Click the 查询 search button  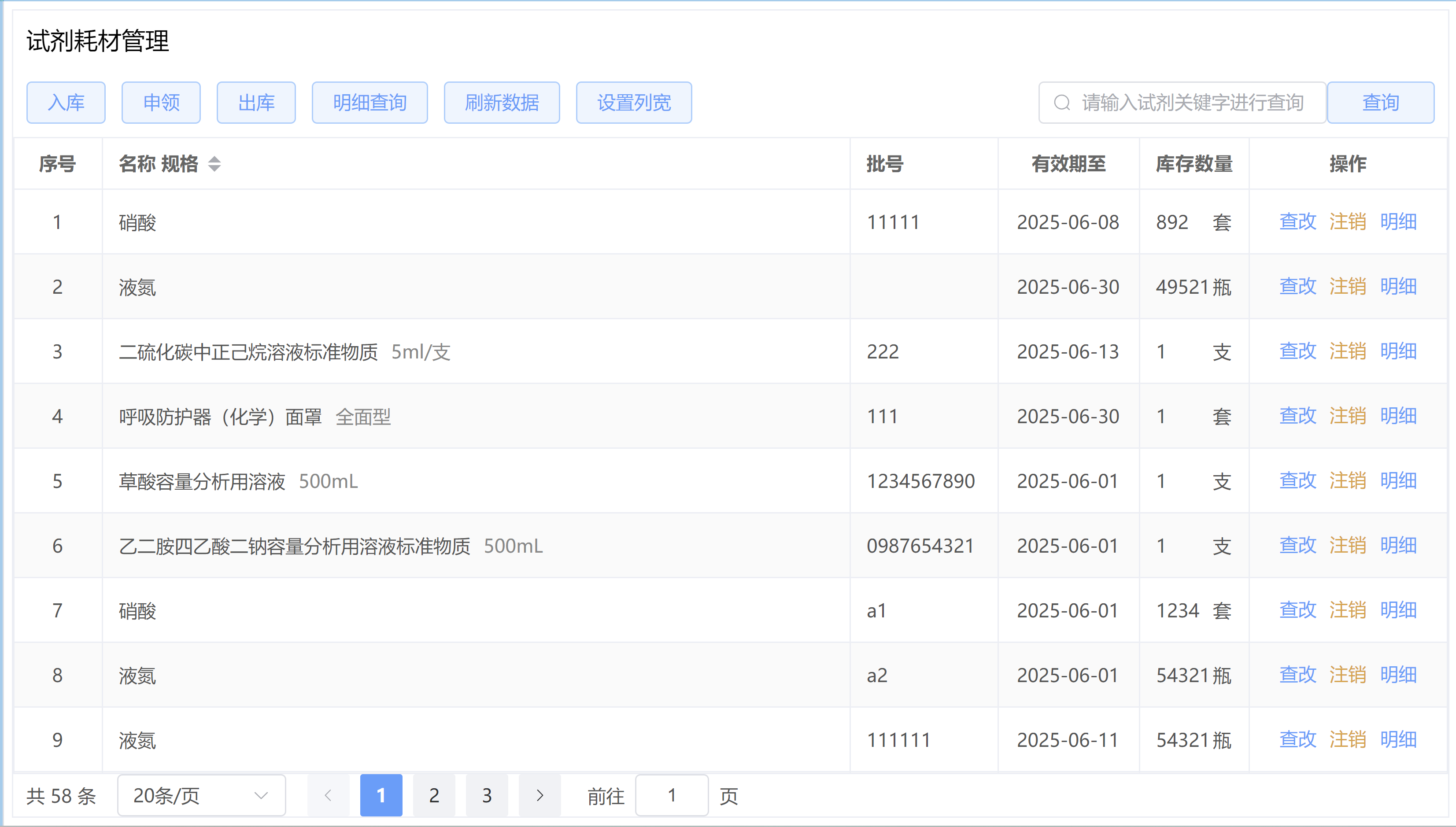pos(1380,103)
